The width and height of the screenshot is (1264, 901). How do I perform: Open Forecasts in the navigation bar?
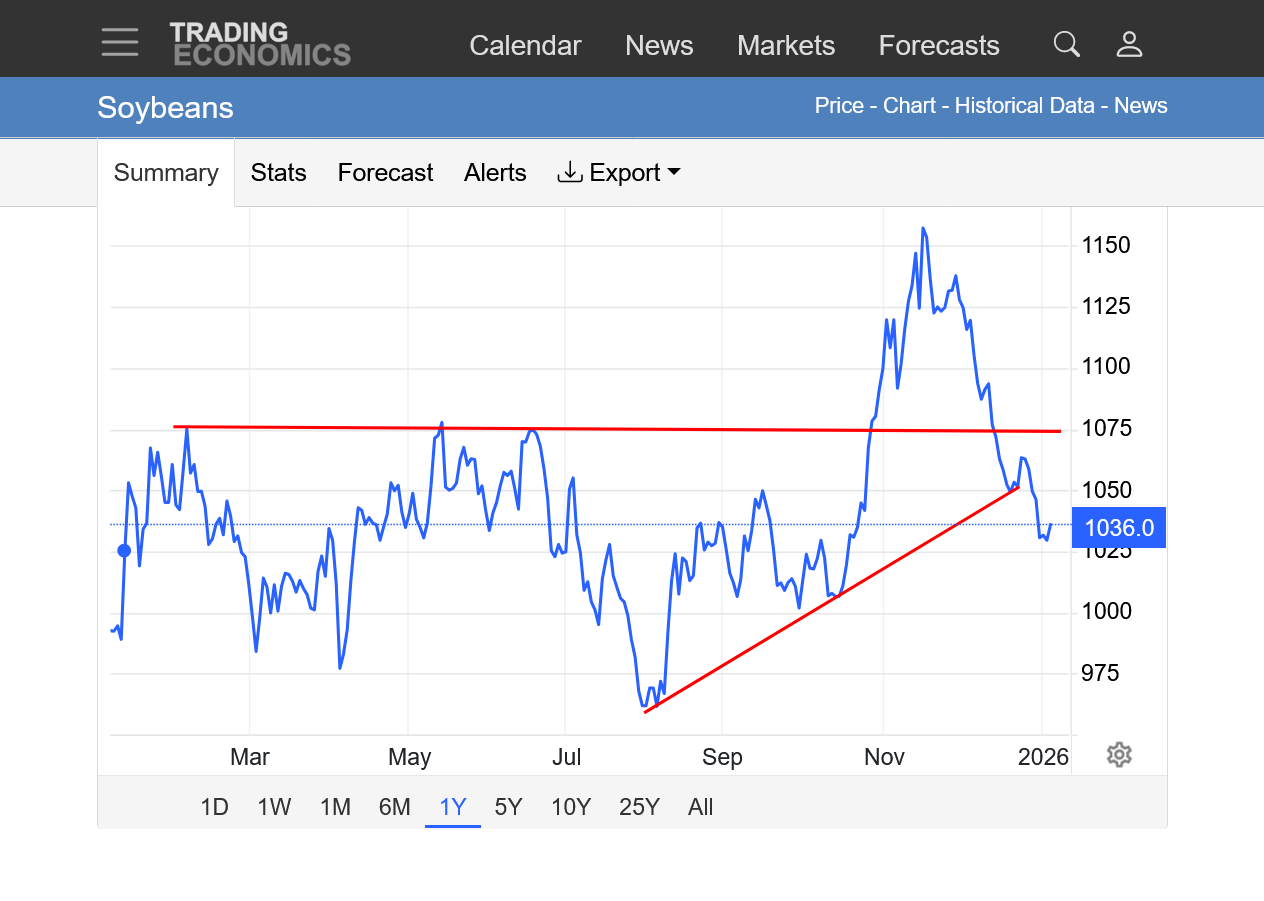coord(939,46)
